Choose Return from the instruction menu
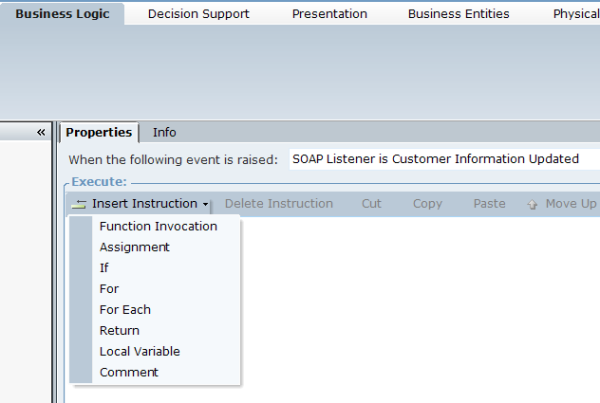 (x=119, y=331)
